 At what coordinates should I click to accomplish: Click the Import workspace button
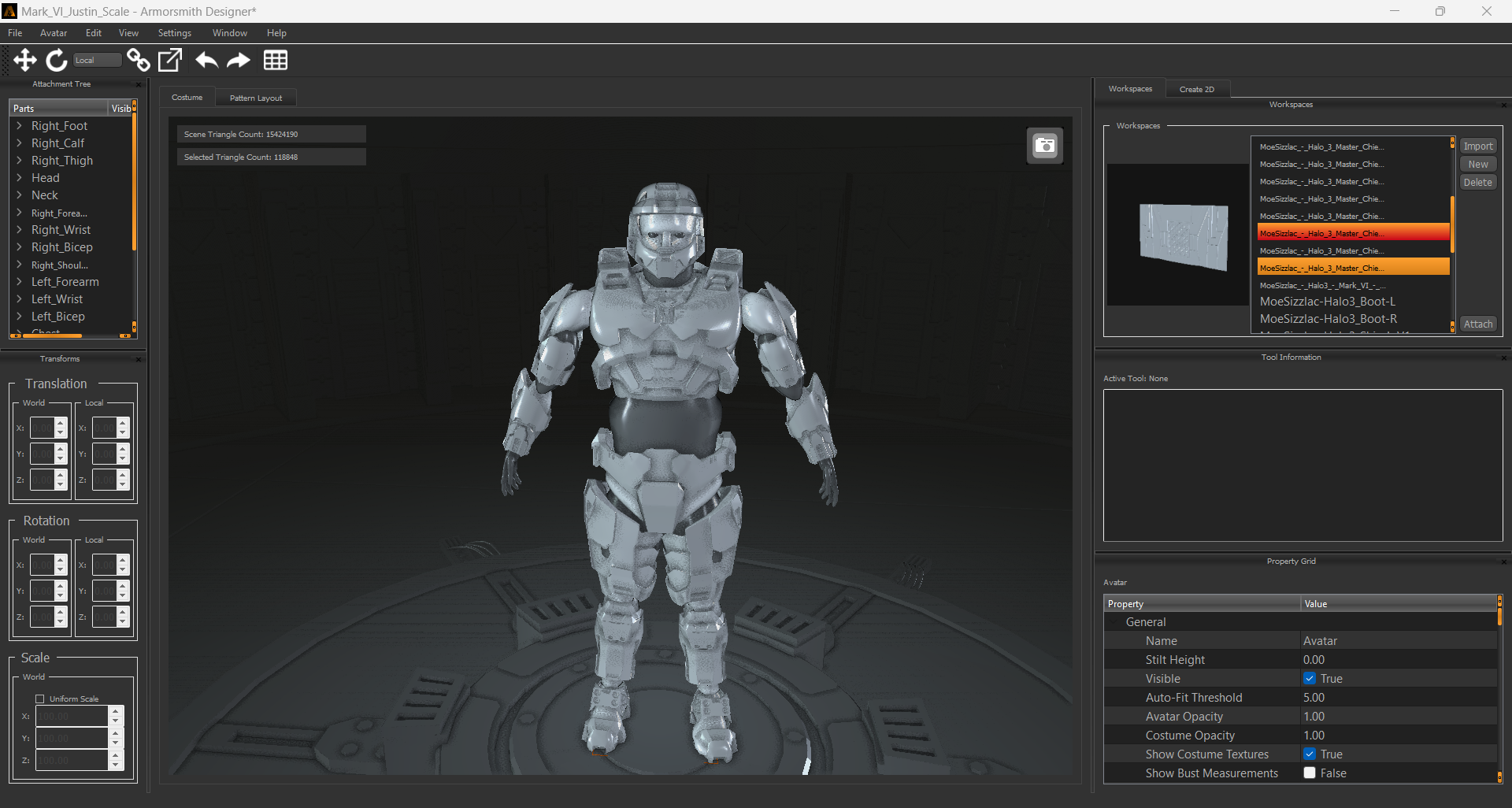pyautogui.click(x=1478, y=146)
